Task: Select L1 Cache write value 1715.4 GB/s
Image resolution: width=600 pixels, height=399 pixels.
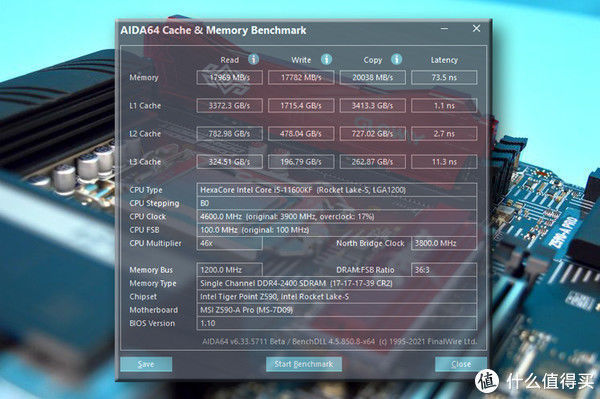Action: coord(301,106)
